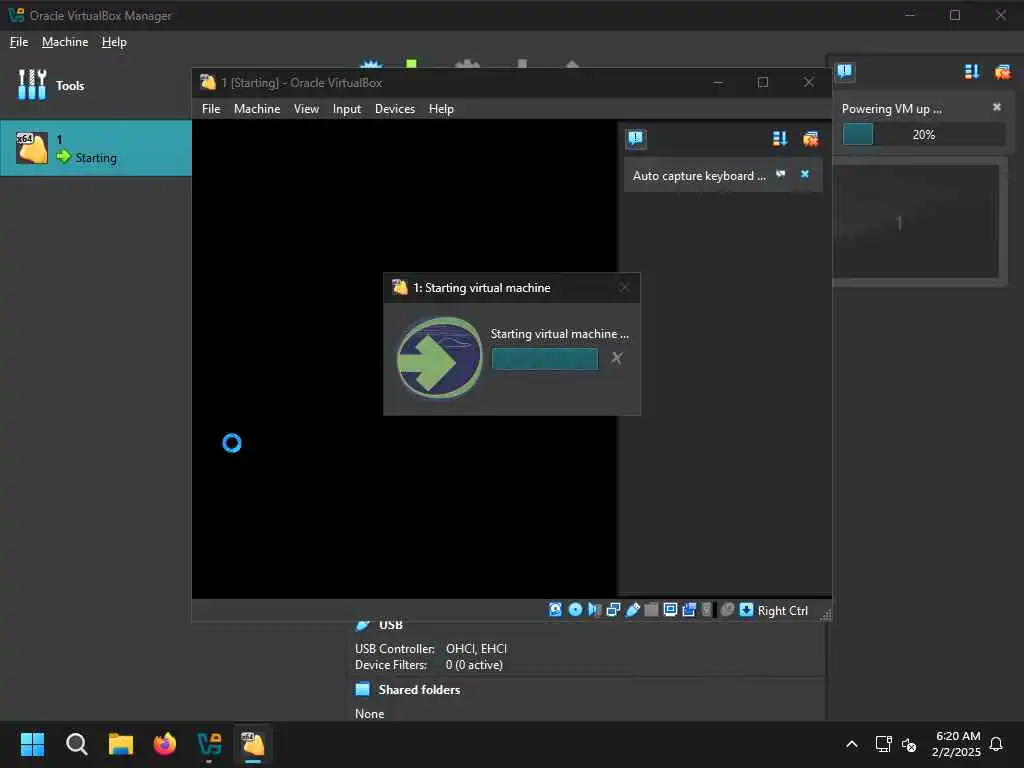
Task: Toggle notification center icon in Manager window
Action: coord(844,71)
